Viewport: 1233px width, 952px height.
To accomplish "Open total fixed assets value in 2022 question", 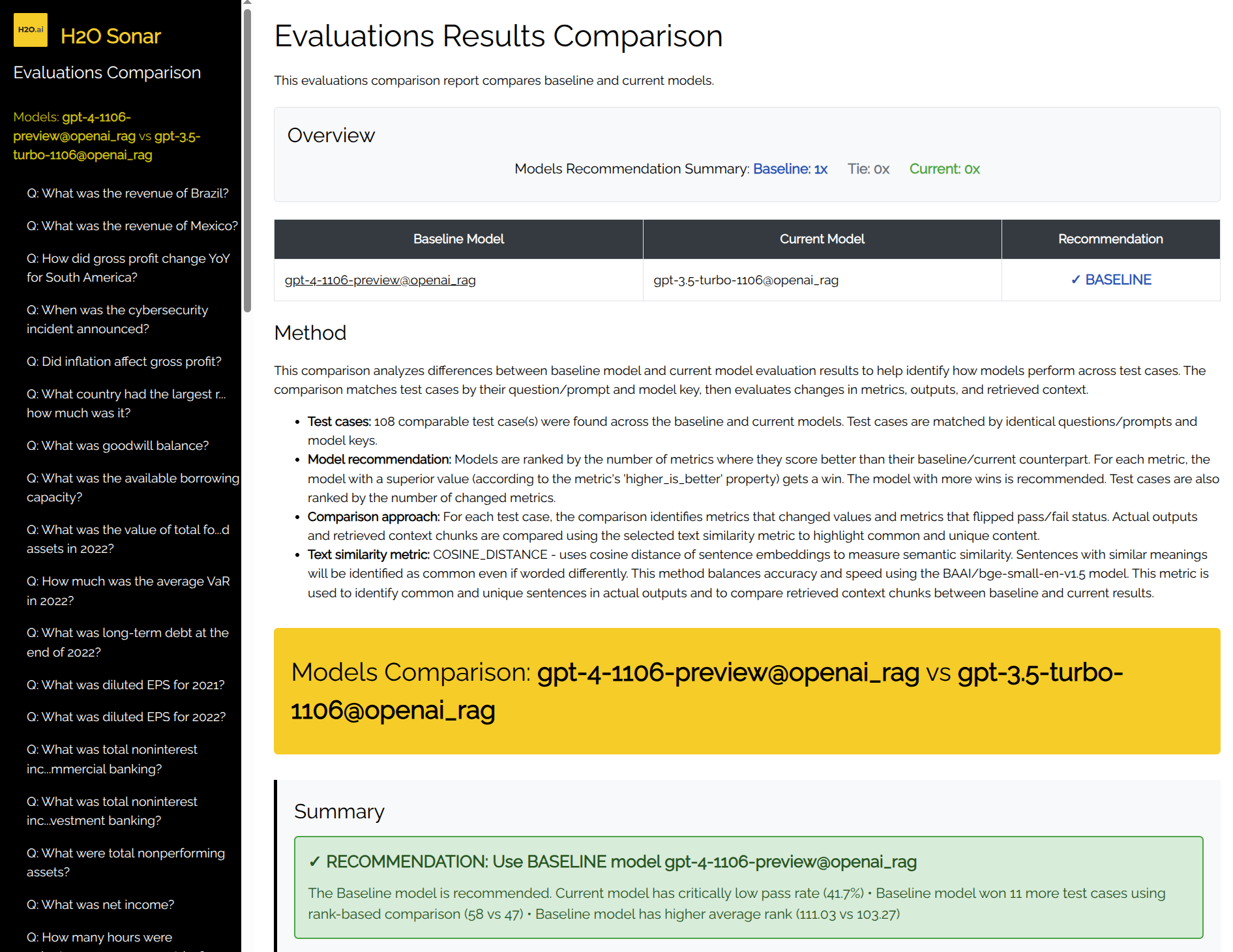I will click(128, 539).
